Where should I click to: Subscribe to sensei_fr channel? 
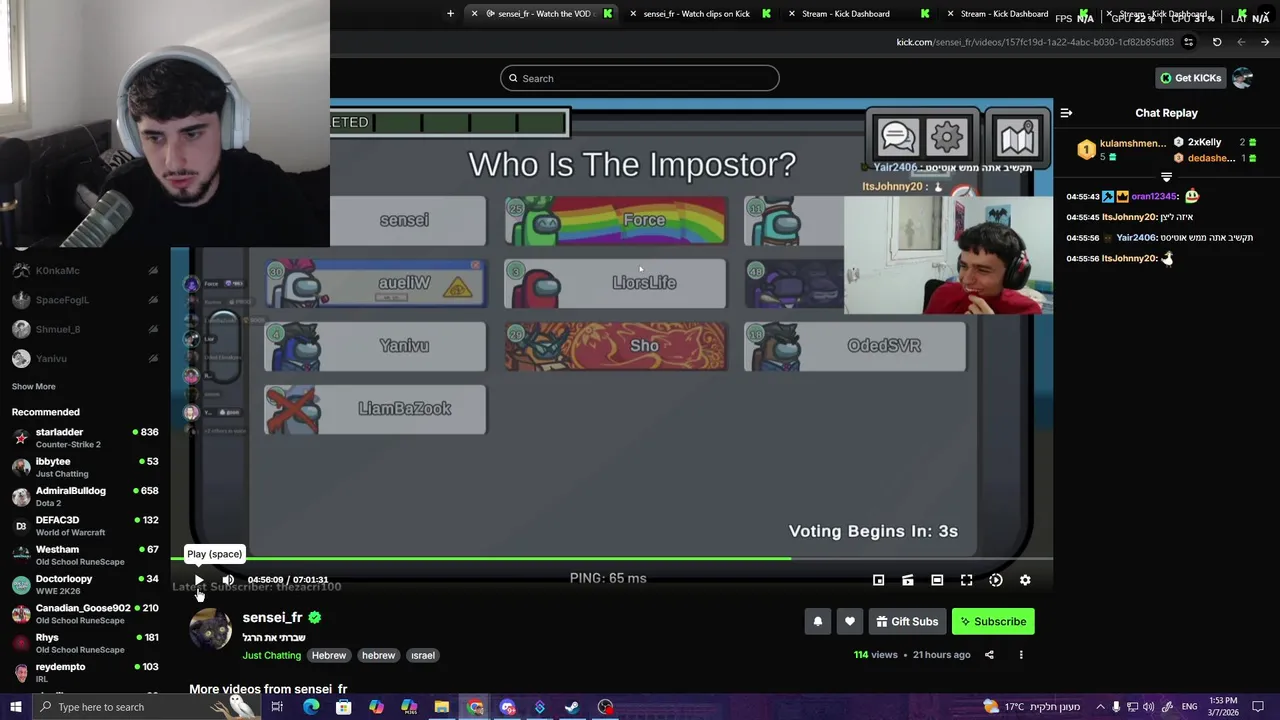tap(993, 621)
